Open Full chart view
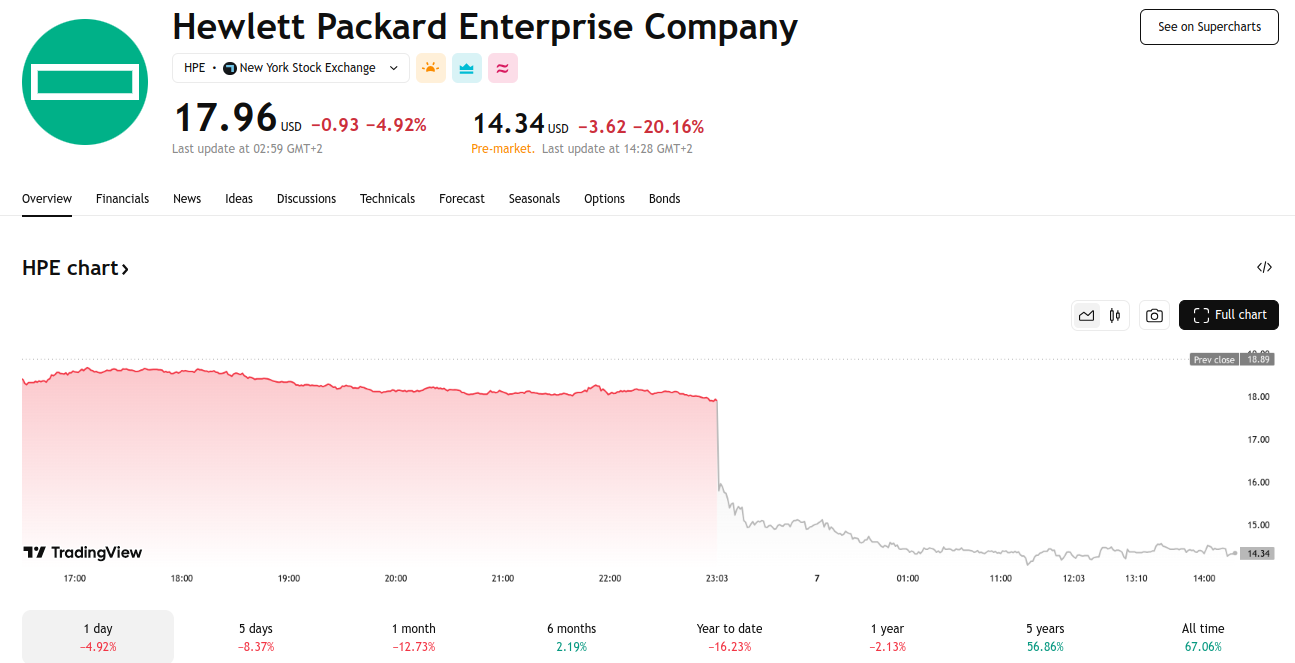 tap(1228, 315)
